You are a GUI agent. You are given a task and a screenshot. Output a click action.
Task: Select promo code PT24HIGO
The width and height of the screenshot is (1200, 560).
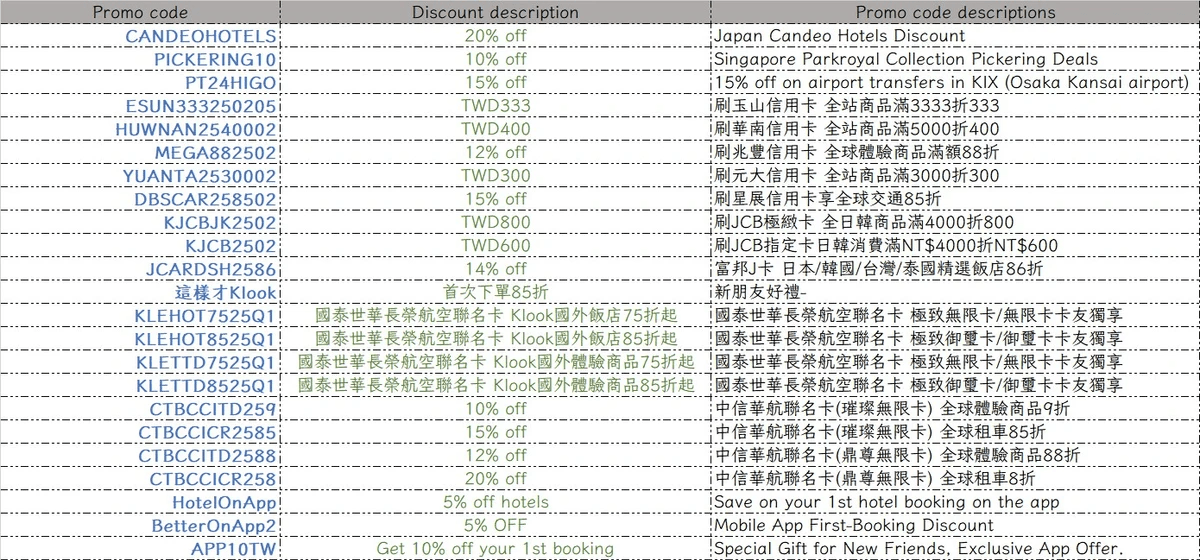[x=231, y=83]
